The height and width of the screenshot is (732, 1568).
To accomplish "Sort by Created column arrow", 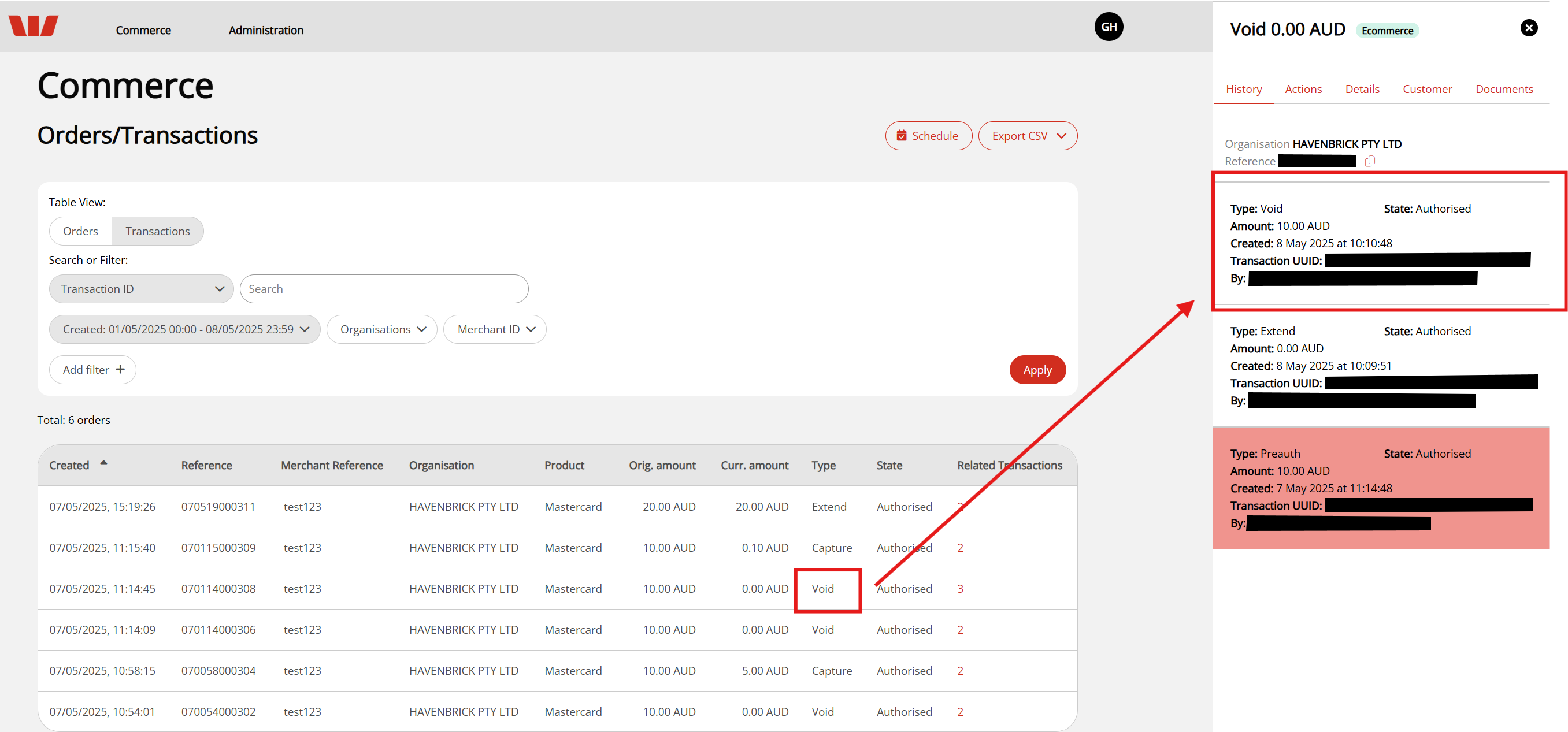I will tap(103, 462).
